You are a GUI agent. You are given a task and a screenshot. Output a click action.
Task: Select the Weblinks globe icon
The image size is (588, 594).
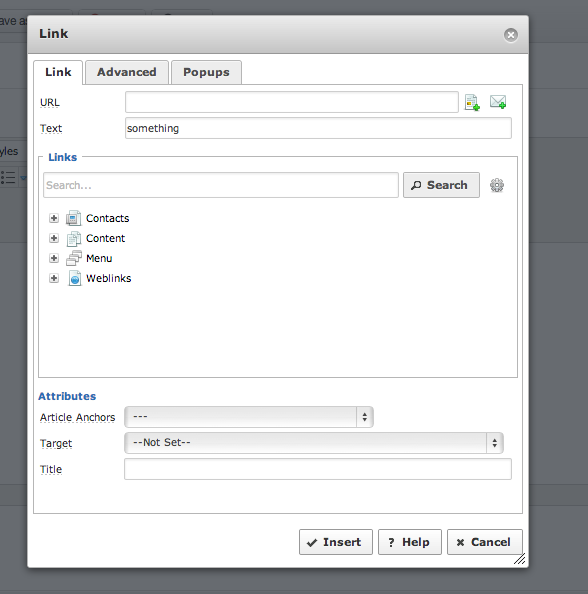[x=74, y=278]
